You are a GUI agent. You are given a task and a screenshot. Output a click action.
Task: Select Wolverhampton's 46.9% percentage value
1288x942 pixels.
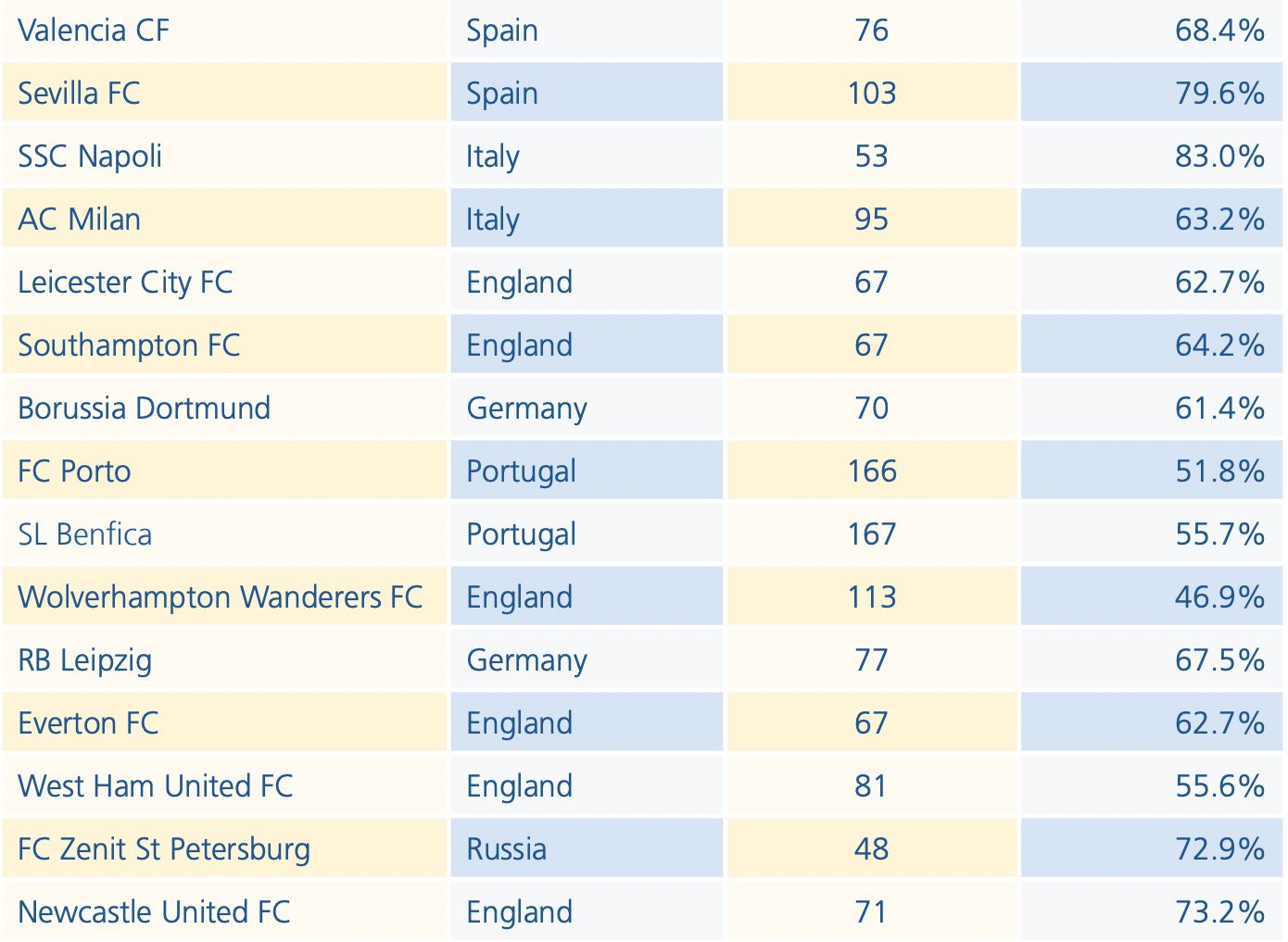[x=1219, y=597]
